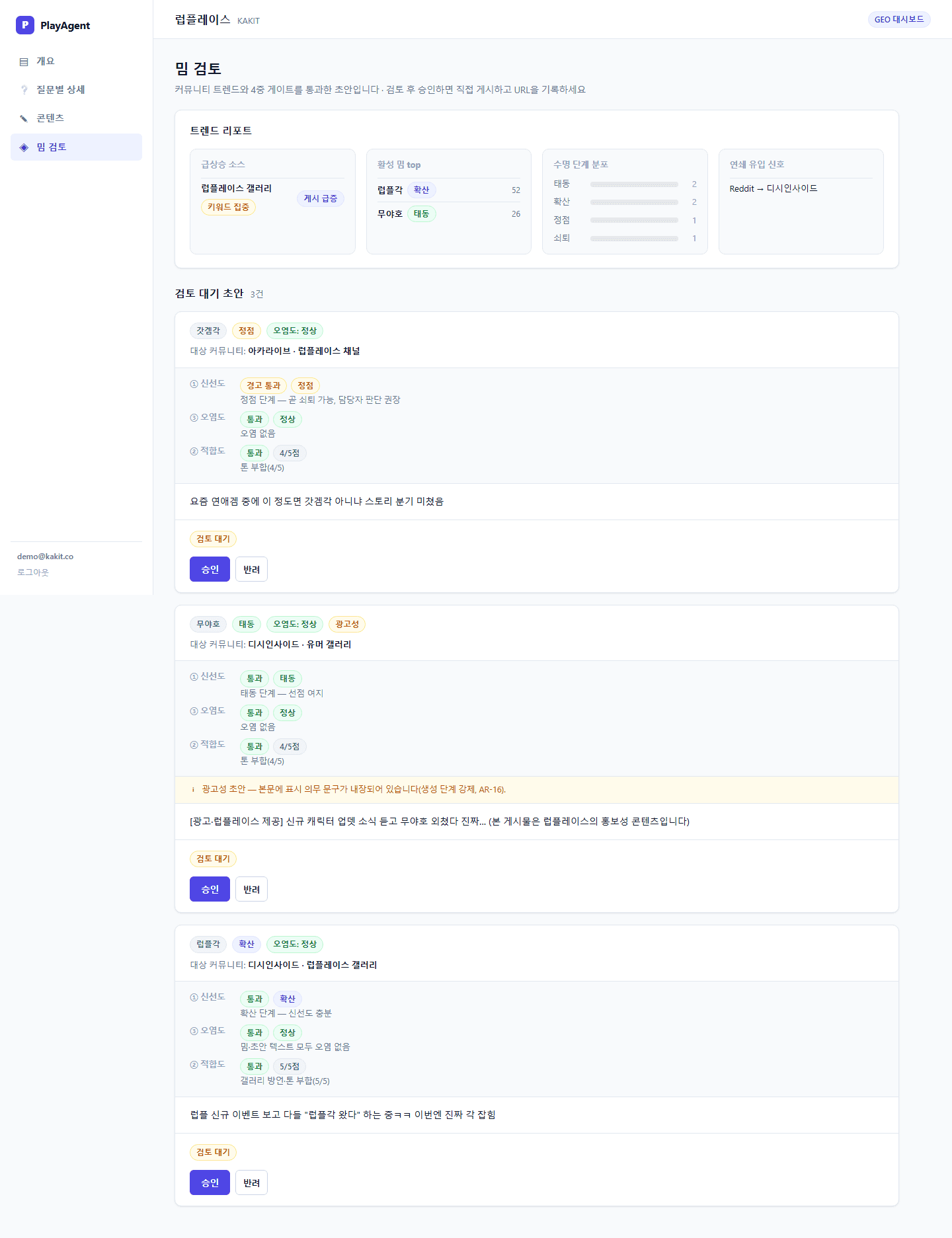Click the 콘텐츠 pencil icon
The image size is (952, 1238).
(x=24, y=118)
